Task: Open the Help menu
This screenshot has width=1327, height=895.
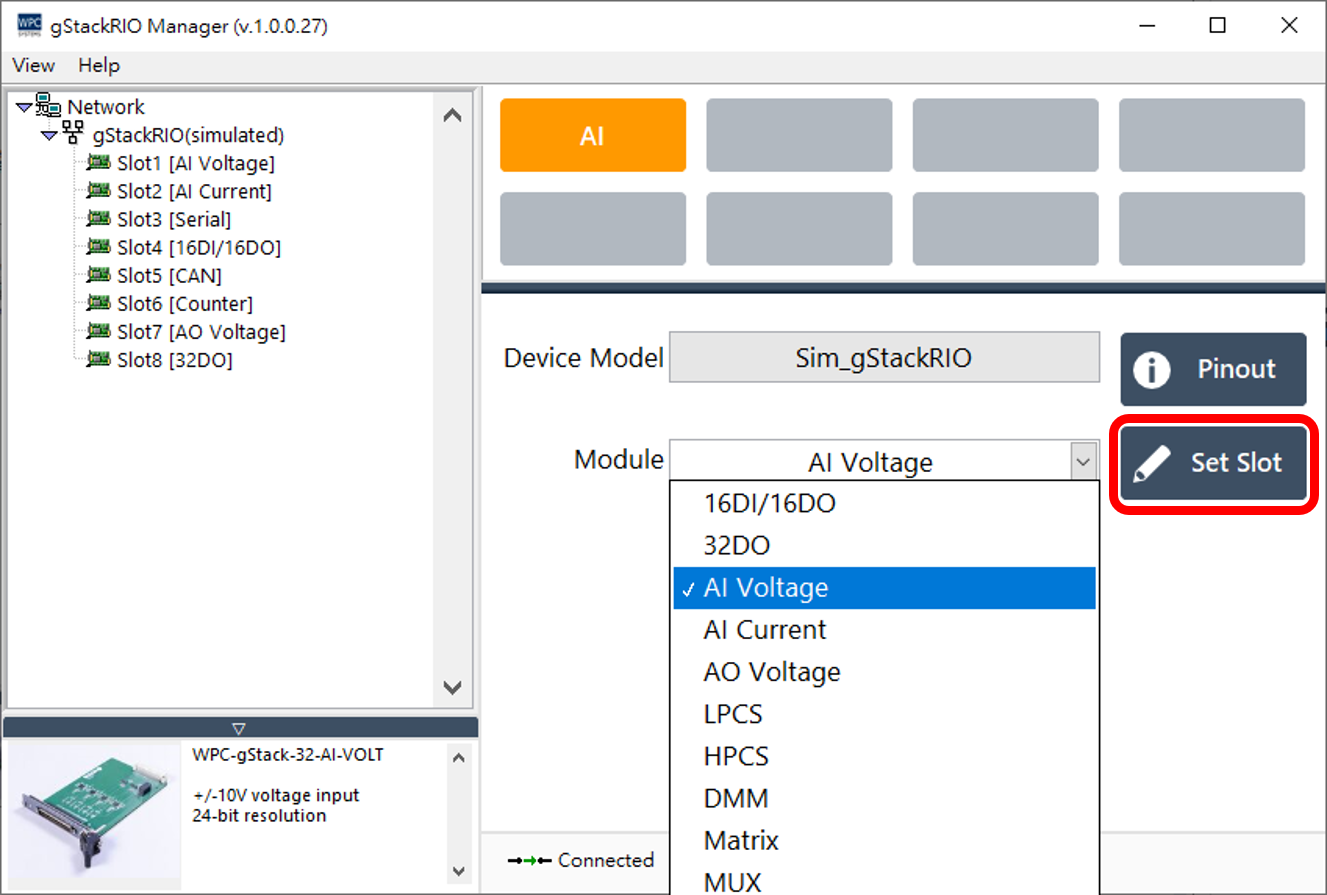Action: 99,66
